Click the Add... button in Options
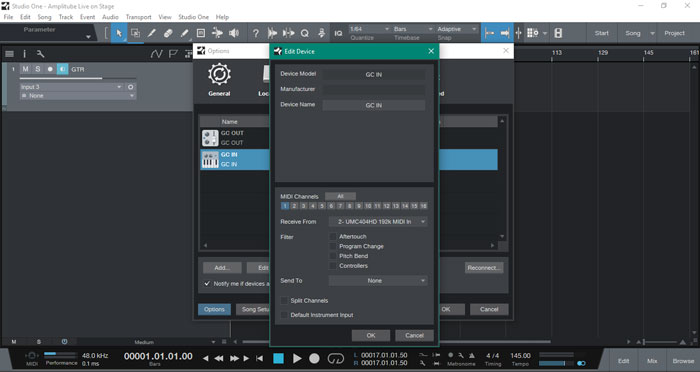This screenshot has width=700, height=372. coord(222,268)
